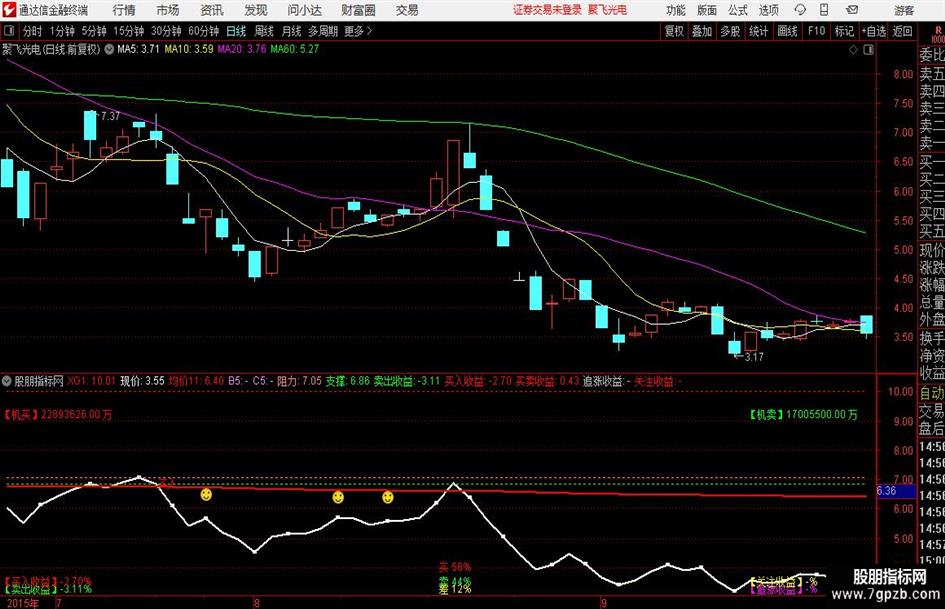Select the 日线 daily period tab
This screenshot has width=945, height=609.
point(236,31)
